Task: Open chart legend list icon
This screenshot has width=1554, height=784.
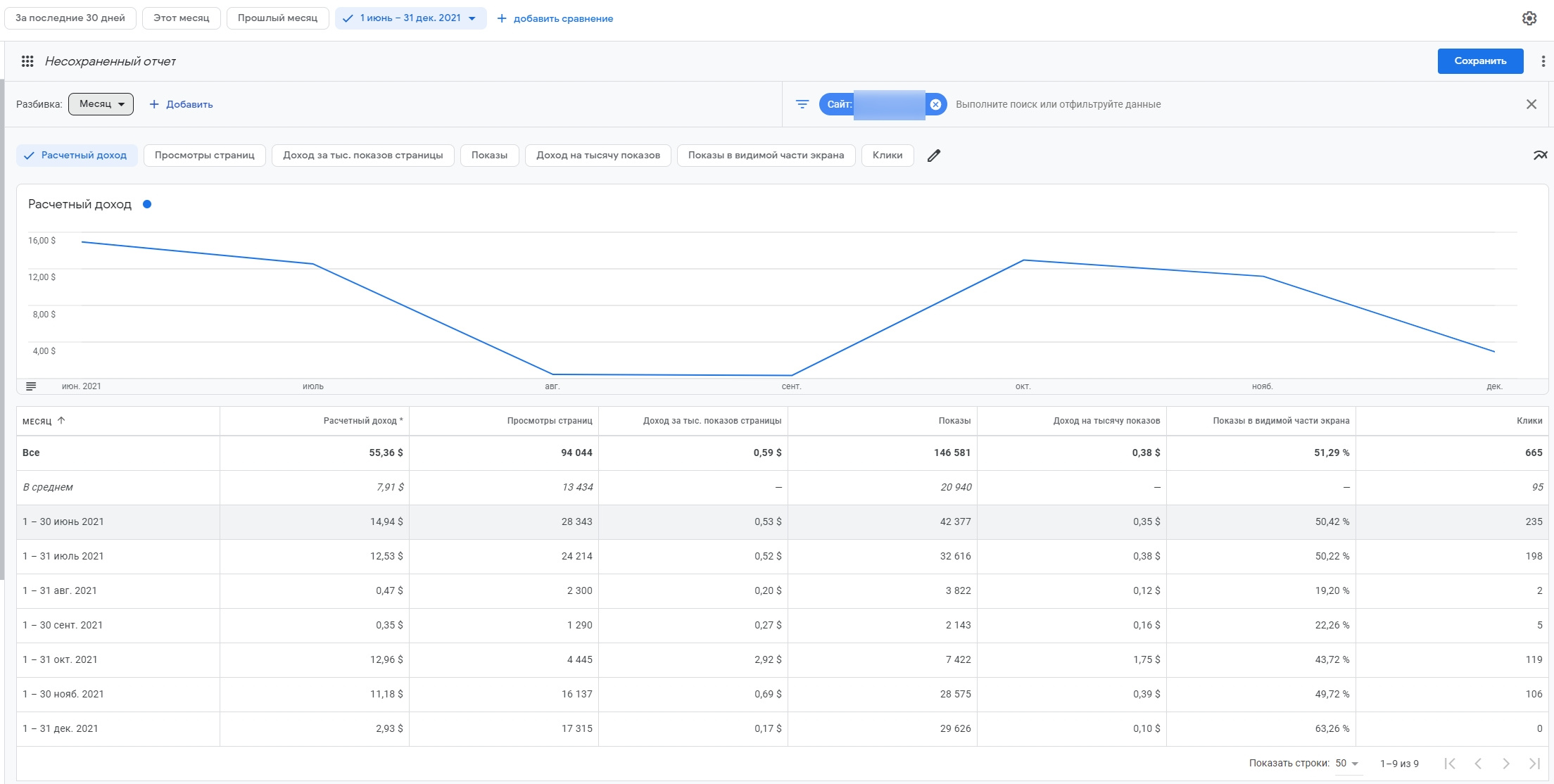Action: pos(31,386)
